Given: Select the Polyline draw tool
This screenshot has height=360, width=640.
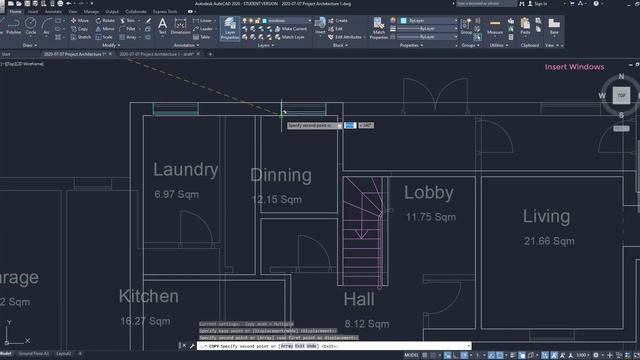Looking at the screenshot, I should click(13, 26).
